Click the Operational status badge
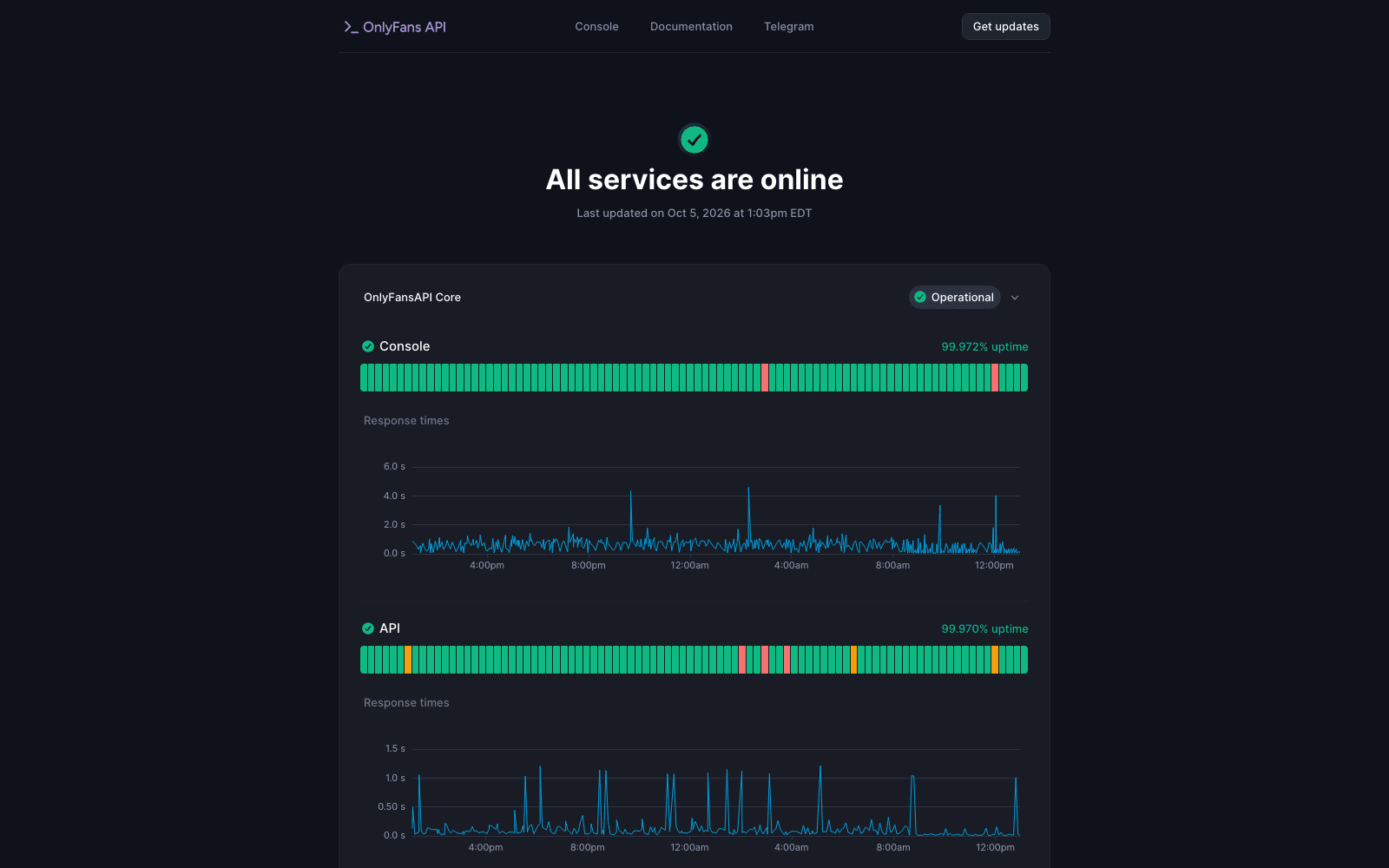Image resolution: width=1389 pixels, height=868 pixels. (x=954, y=297)
